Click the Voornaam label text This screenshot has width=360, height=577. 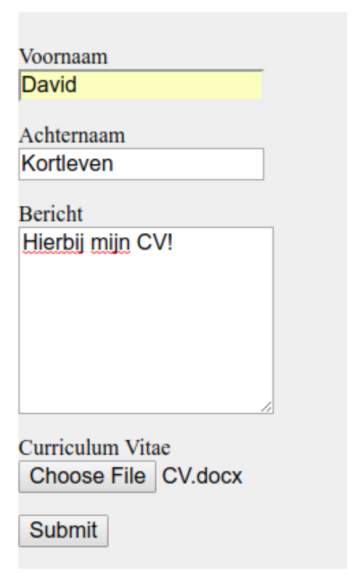tap(63, 57)
